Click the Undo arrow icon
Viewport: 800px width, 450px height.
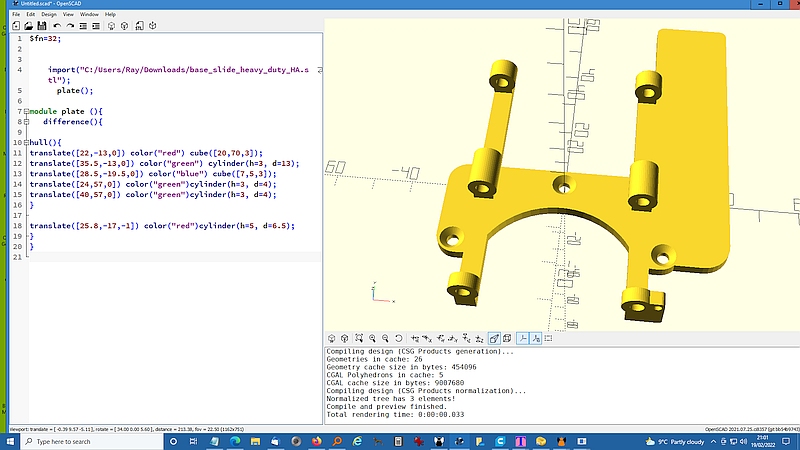click(56, 25)
